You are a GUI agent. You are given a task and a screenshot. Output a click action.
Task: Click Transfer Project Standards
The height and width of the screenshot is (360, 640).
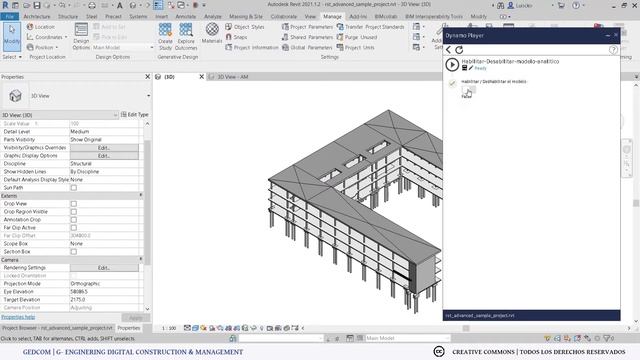pos(370,27)
